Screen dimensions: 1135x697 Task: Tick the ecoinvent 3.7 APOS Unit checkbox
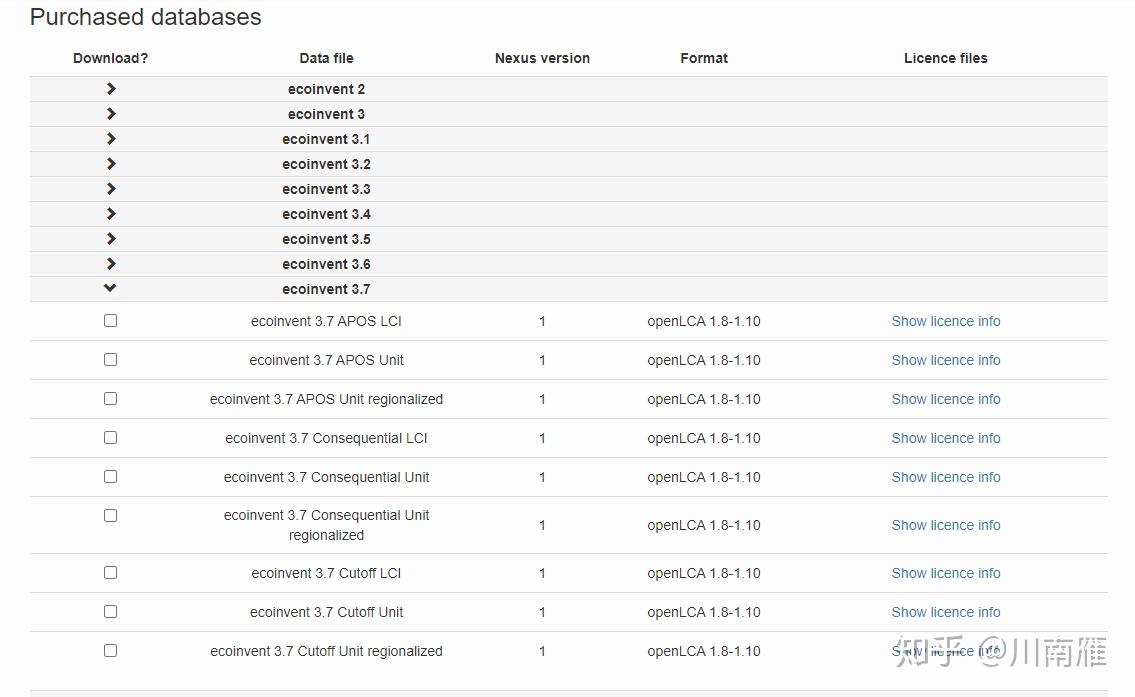tap(110, 360)
